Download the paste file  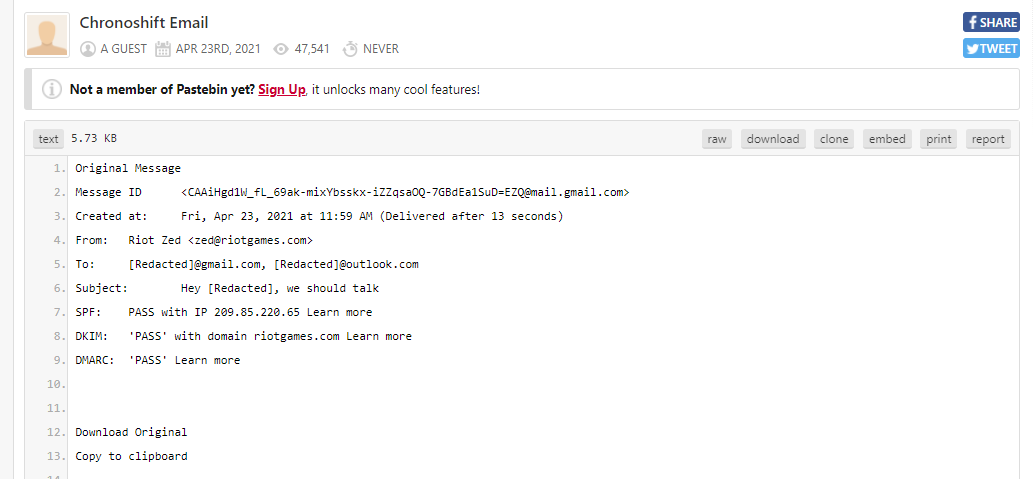point(773,139)
